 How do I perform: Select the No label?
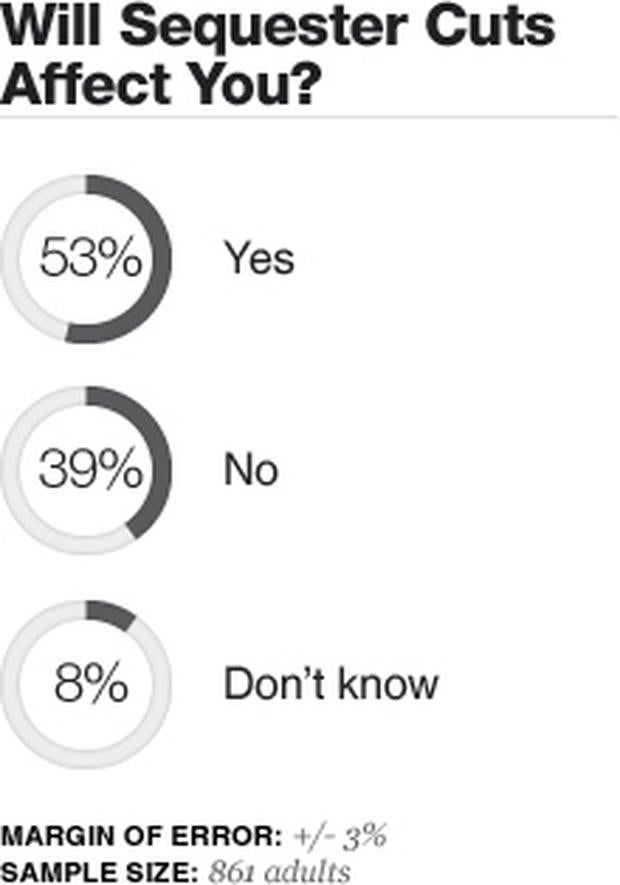click(x=251, y=470)
